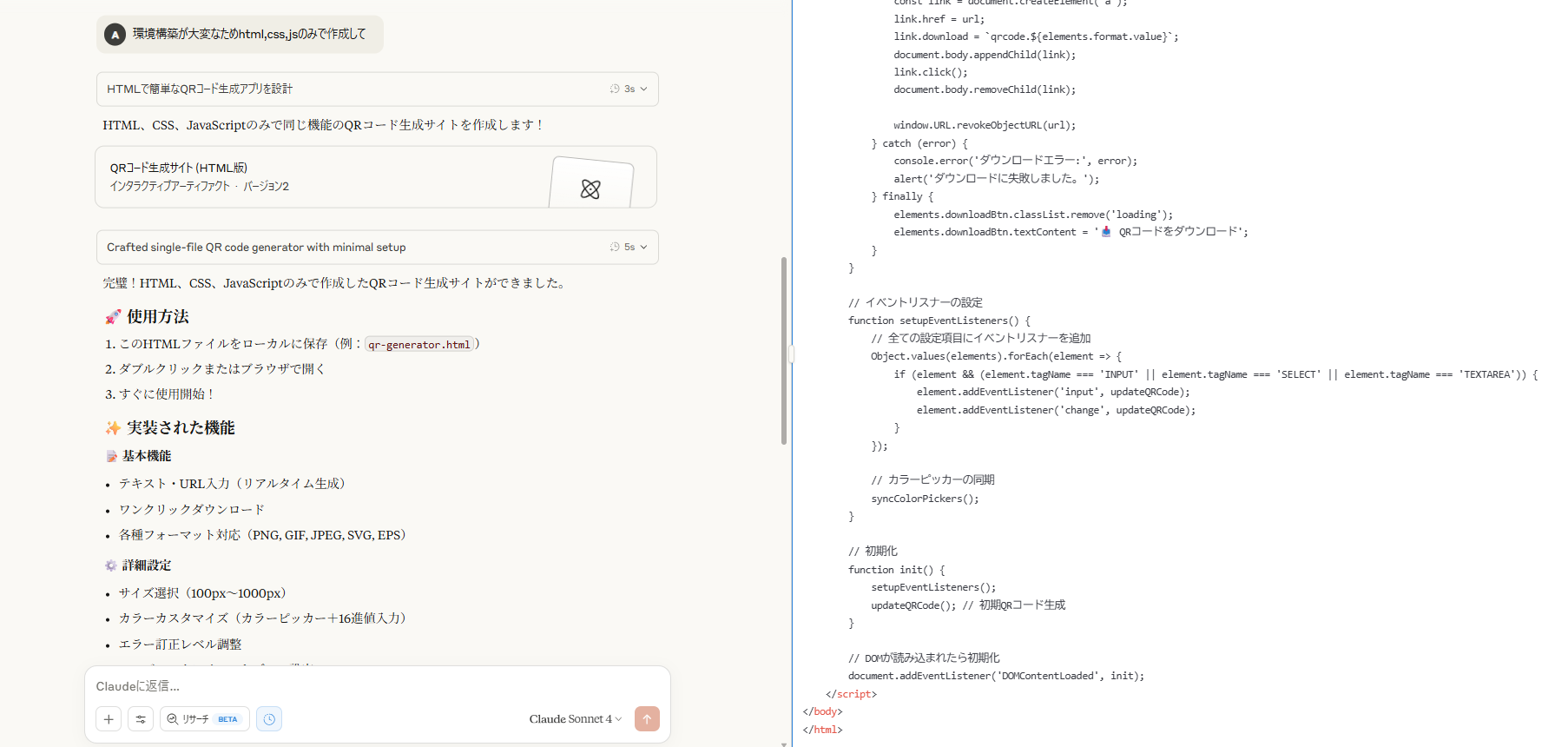The height and width of the screenshot is (747, 1568).
Task: Click the sparkles emoji beside 実装された機能
Action: point(113,428)
